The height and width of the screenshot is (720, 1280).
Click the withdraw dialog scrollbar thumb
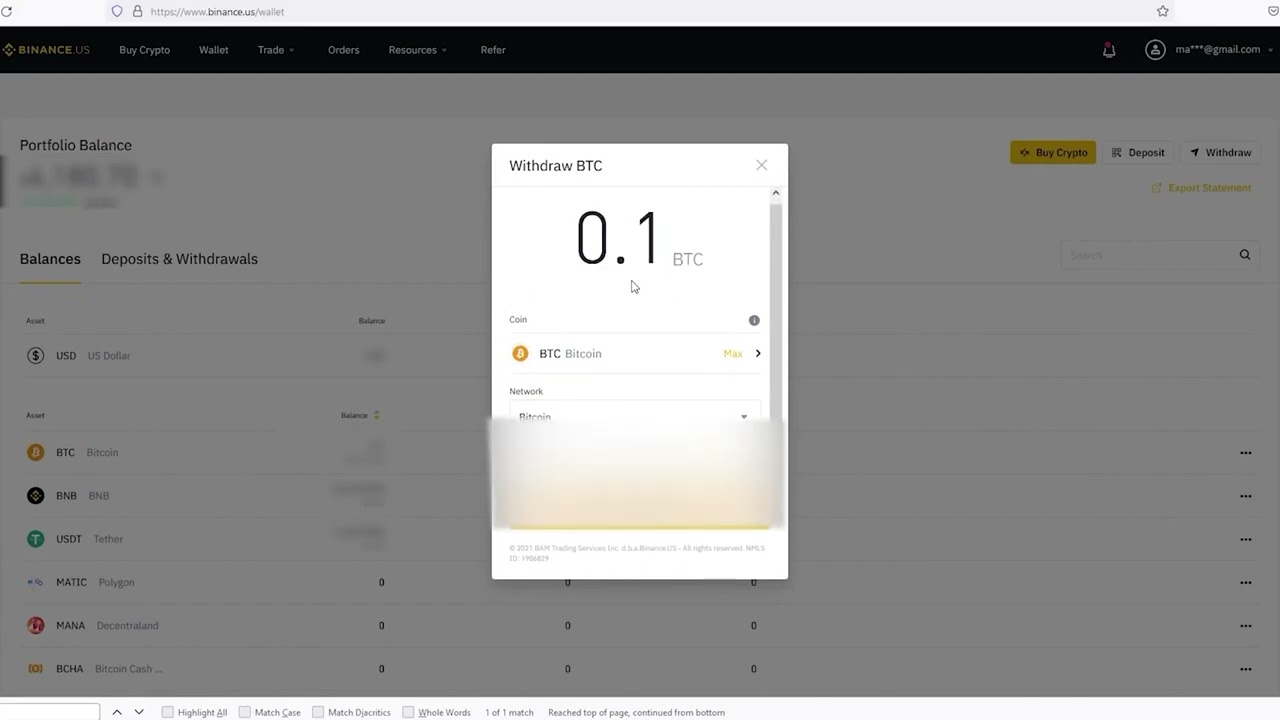click(775, 310)
